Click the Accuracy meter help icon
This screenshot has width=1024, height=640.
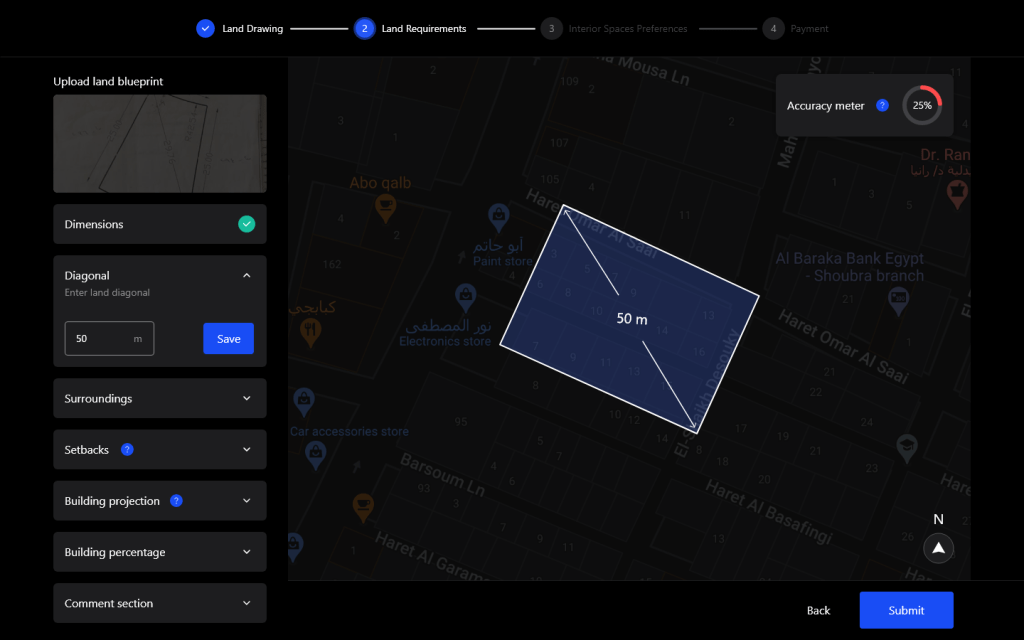pyautogui.click(x=882, y=105)
